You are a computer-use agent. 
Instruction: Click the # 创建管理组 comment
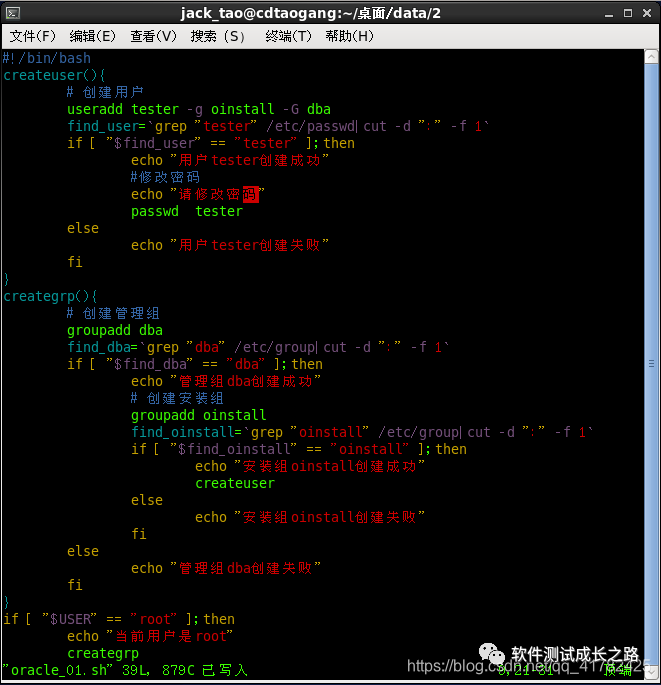pos(113,313)
